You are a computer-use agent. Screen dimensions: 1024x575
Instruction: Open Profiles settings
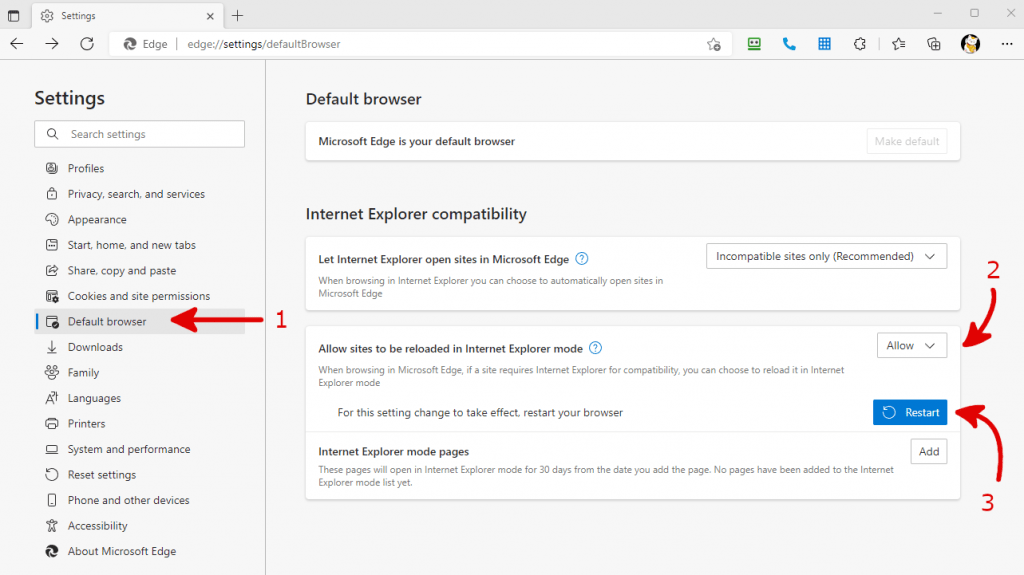coord(140,169)
